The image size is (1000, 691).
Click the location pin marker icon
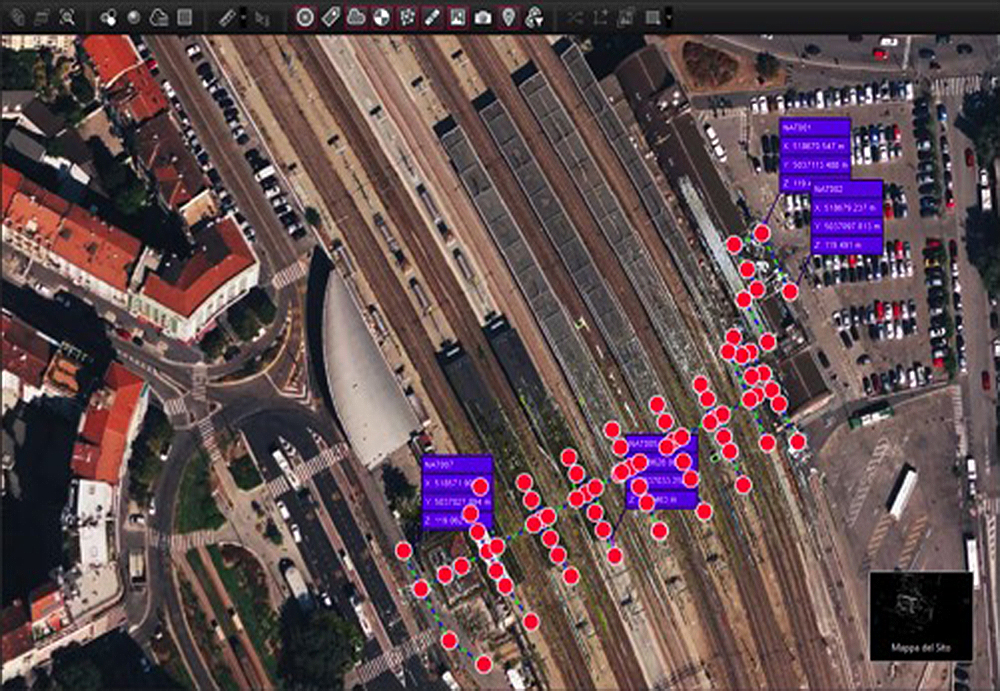pos(508,17)
